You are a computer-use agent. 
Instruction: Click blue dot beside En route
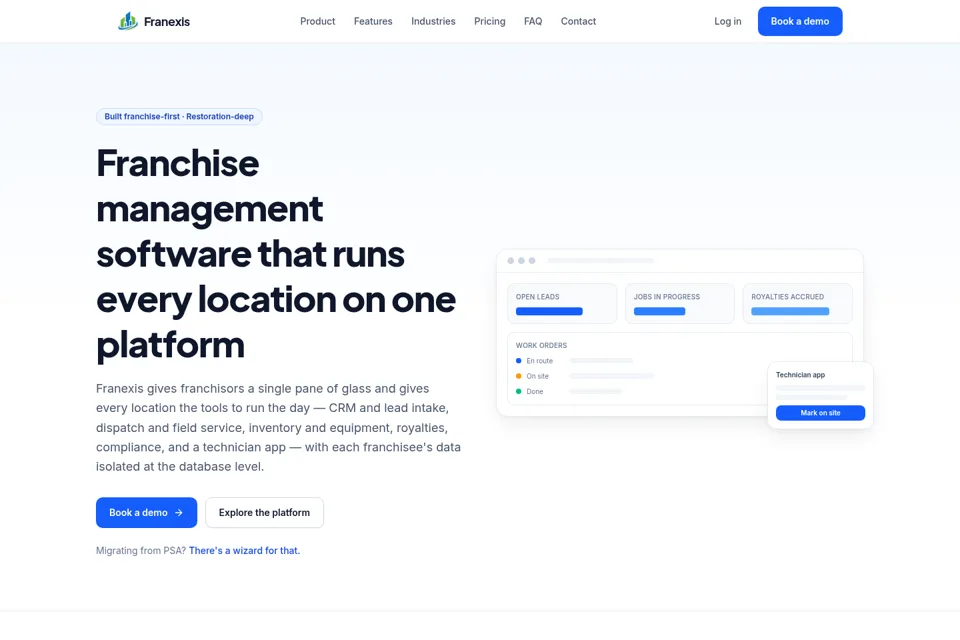pos(519,361)
